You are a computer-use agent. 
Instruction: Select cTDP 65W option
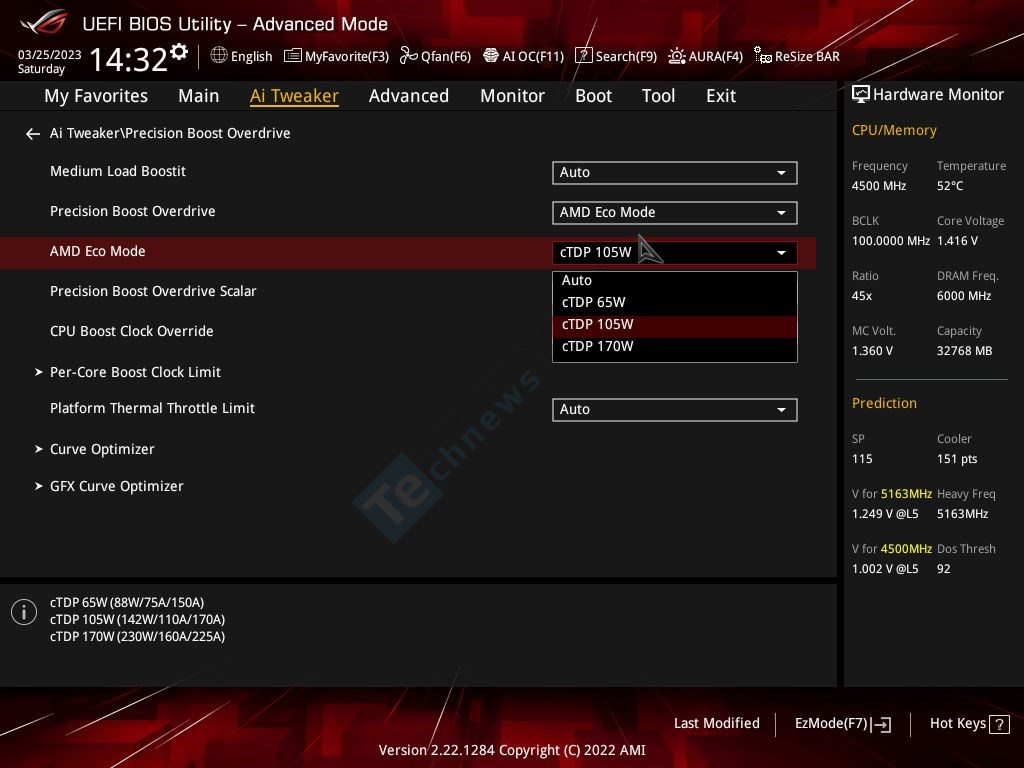(x=675, y=302)
